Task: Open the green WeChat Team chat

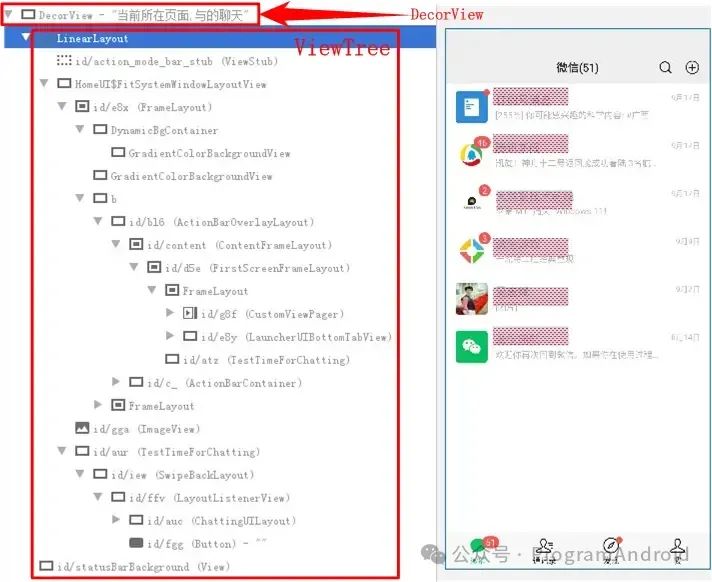Action: (578, 346)
